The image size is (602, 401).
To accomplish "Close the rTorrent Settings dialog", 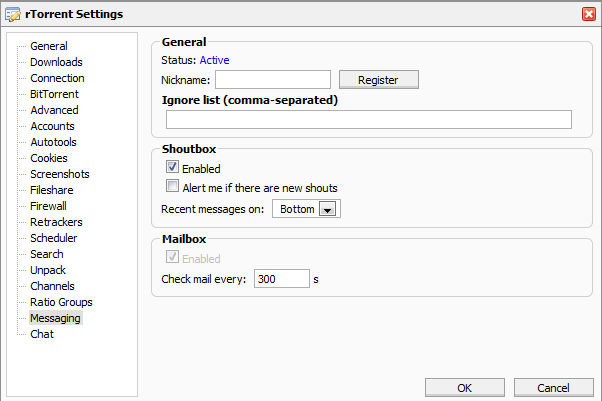I will [588, 13].
